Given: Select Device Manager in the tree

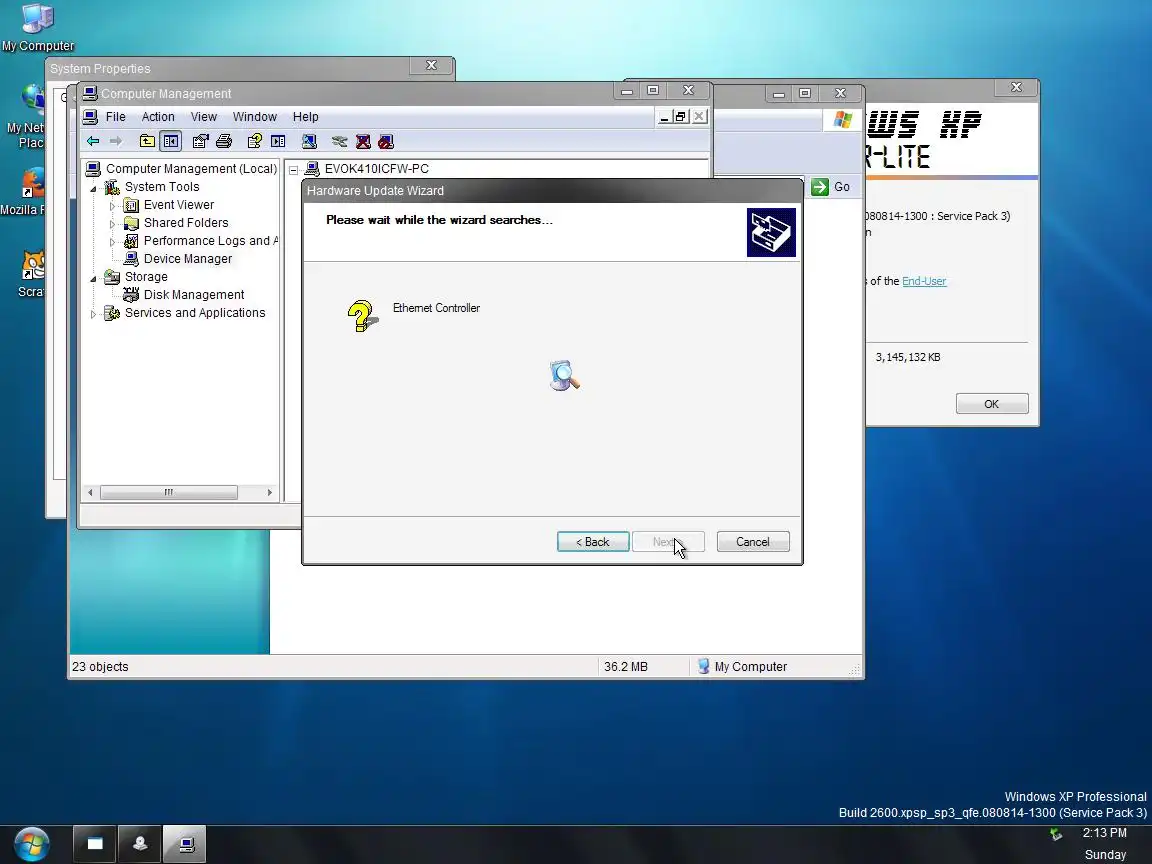Looking at the screenshot, I should (x=187, y=259).
